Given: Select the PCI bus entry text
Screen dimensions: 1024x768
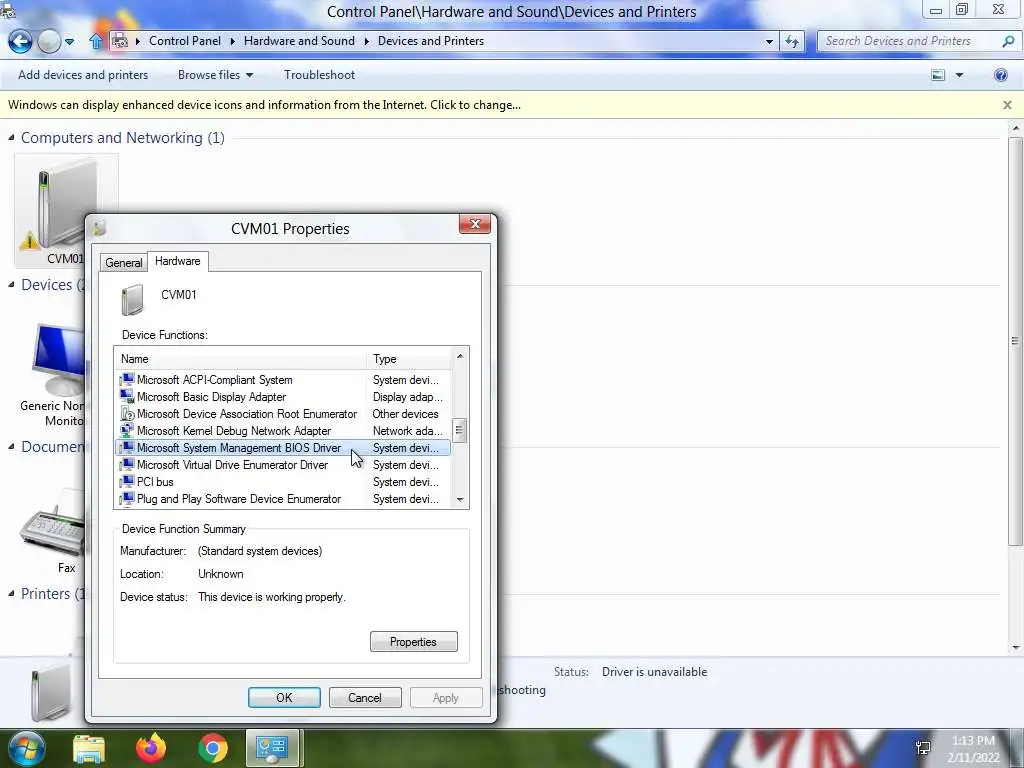Looking at the screenshot, I should [155, 481].
